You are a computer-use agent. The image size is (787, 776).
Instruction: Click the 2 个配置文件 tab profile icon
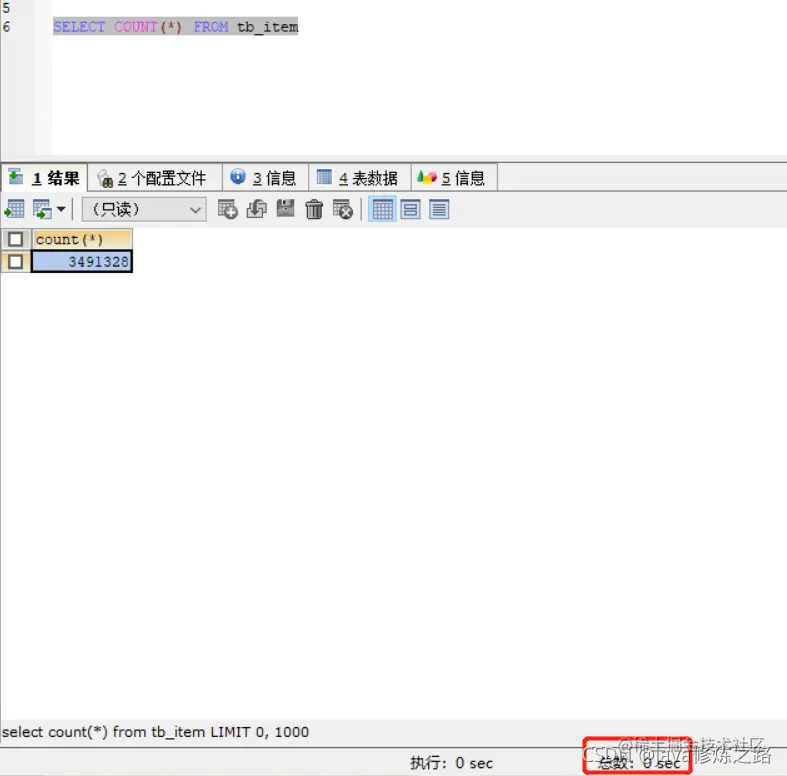(105, 178)
